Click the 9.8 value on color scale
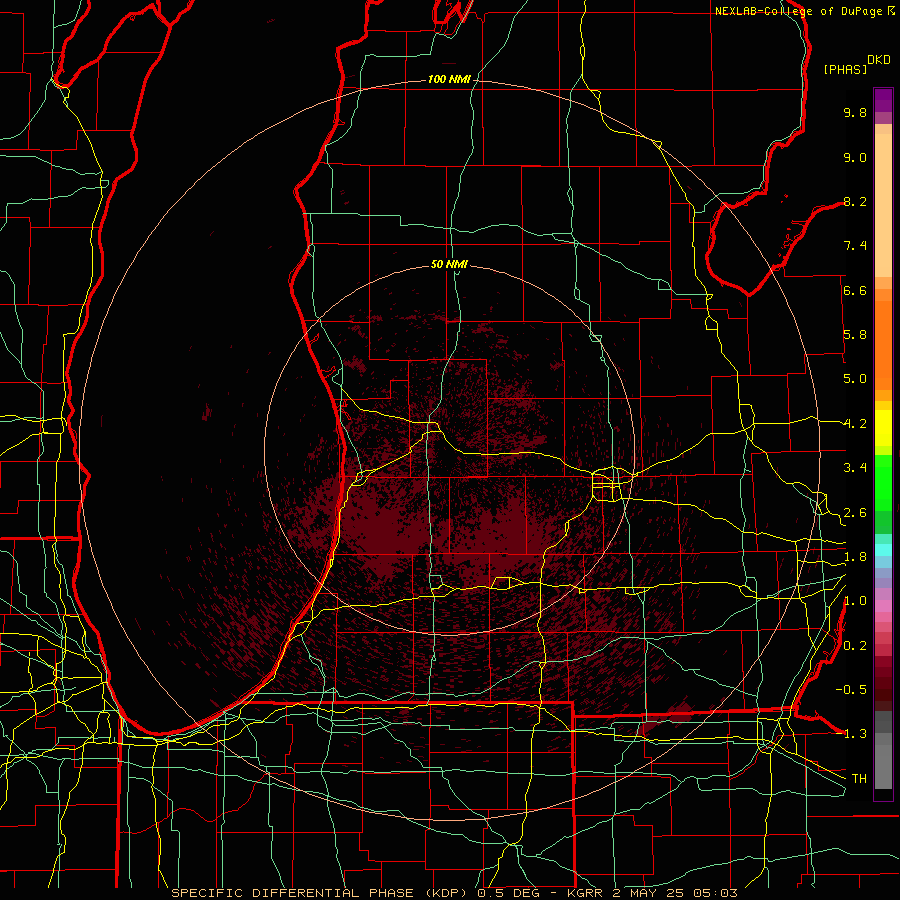 (855, 112)
